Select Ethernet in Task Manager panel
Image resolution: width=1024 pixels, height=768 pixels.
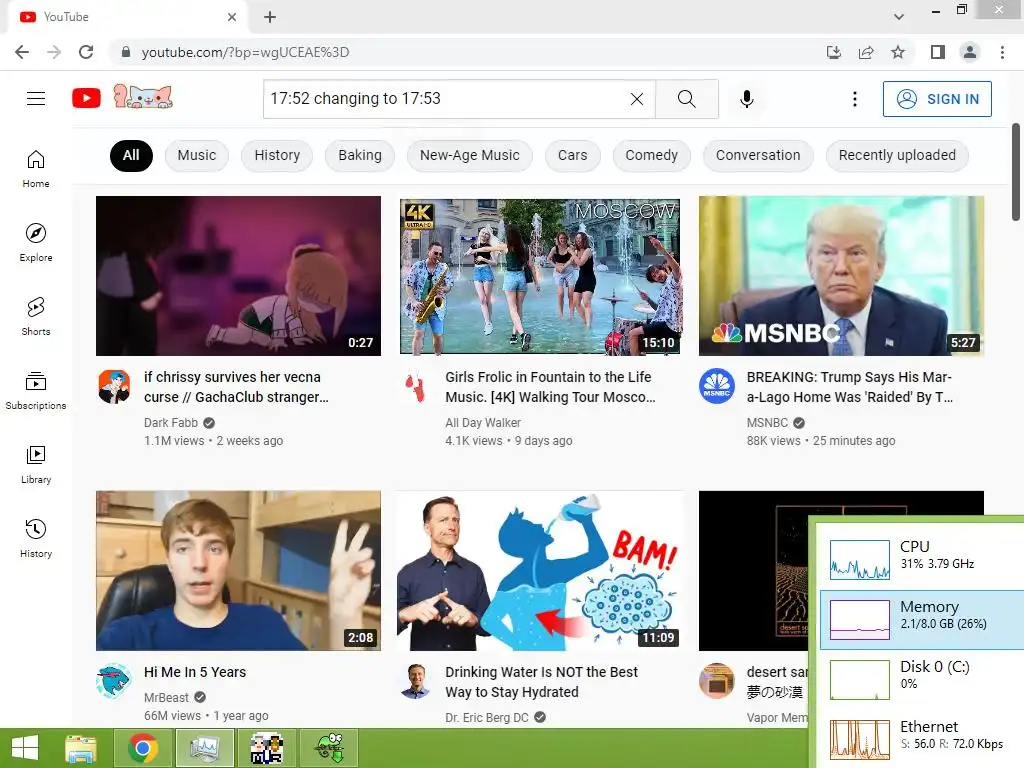[x=922, y=739]
